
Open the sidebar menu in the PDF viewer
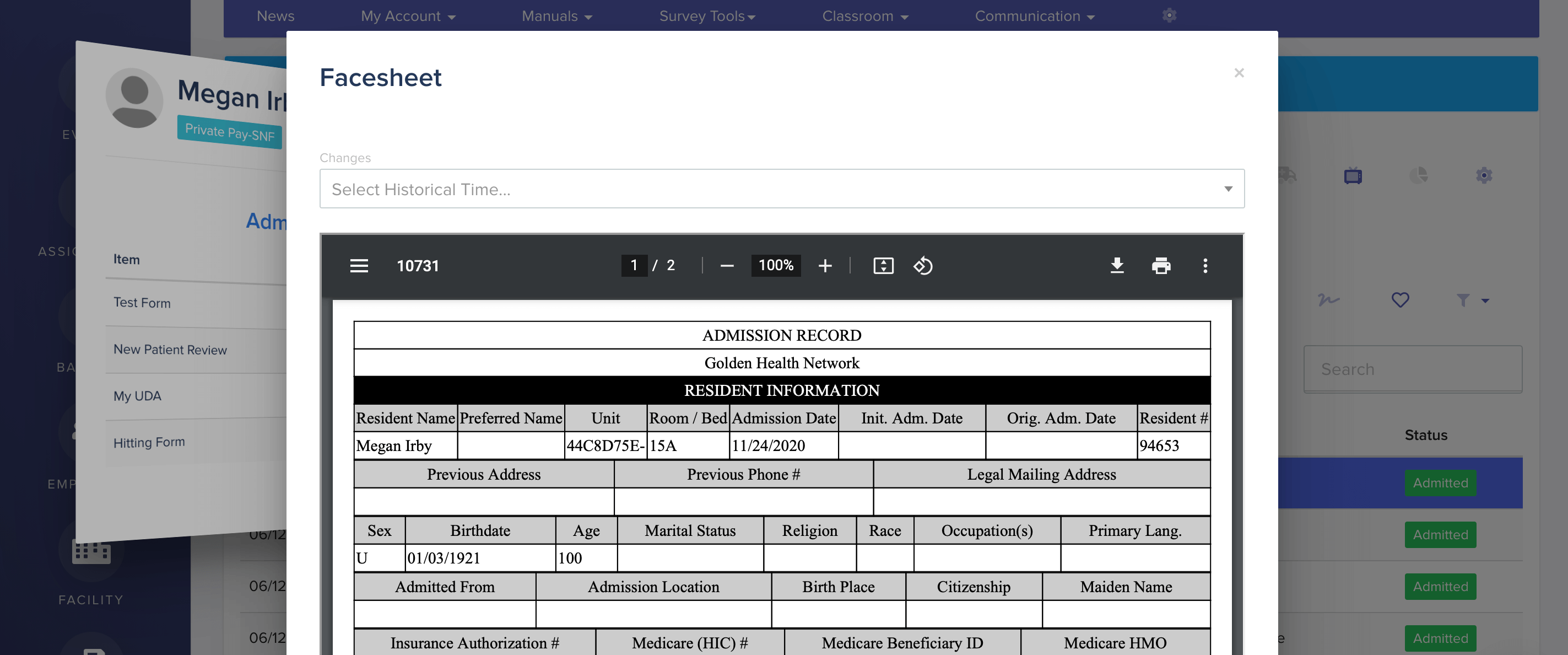pos(359,266)
